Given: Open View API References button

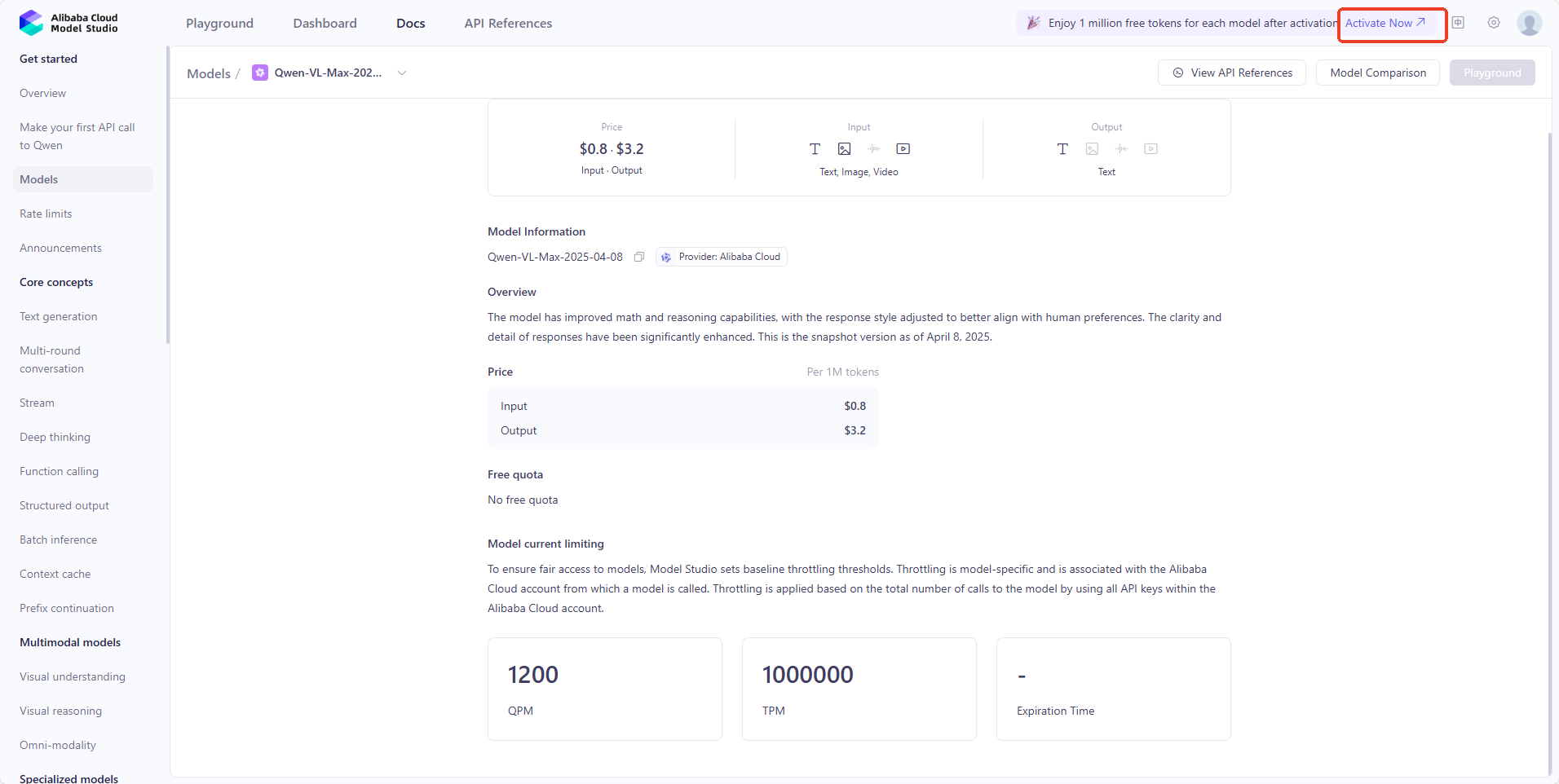Looking at the screenshot, I should [x=1231, y=73].
